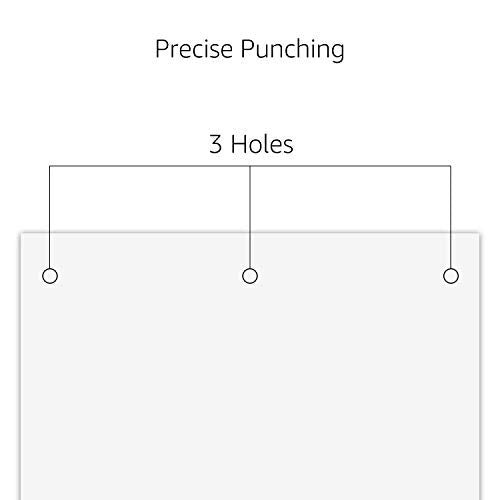Click the center vertical callout line

coord(250,217)
